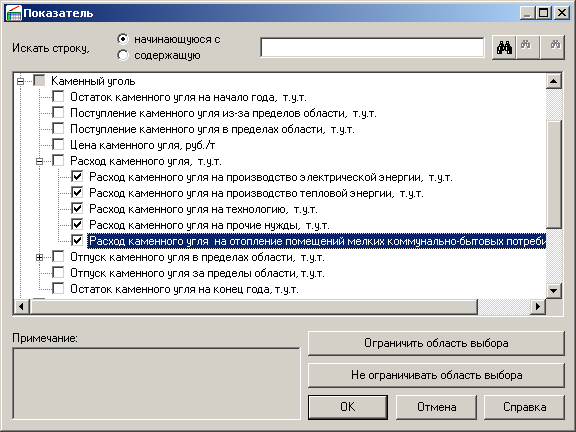The height and width of the screenshot is (432, 576).
Task: Click the binoculars search icon
Action: tap(504, 48)
